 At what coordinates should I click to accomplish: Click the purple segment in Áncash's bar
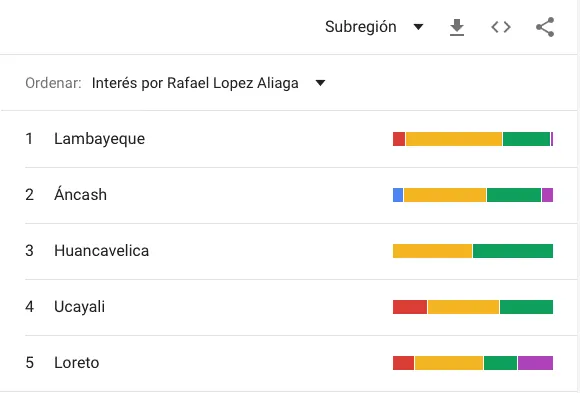(547, 195)
